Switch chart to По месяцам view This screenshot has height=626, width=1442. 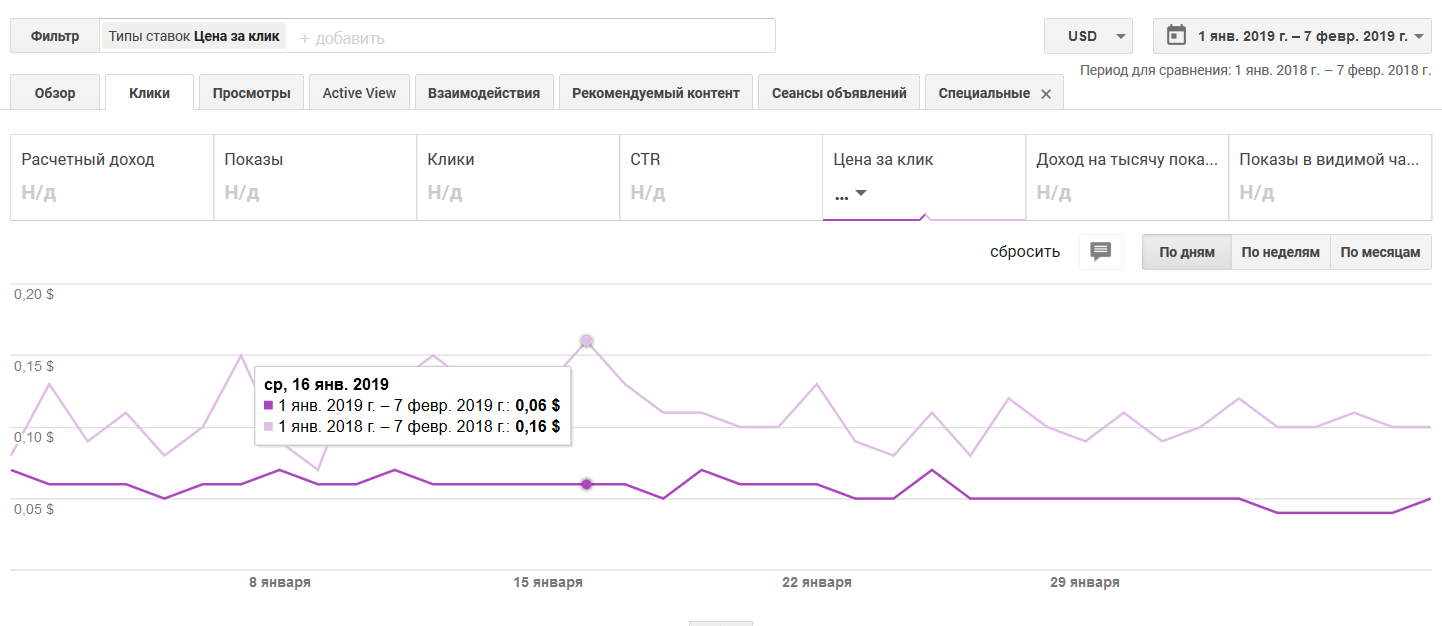point(1380,252)
